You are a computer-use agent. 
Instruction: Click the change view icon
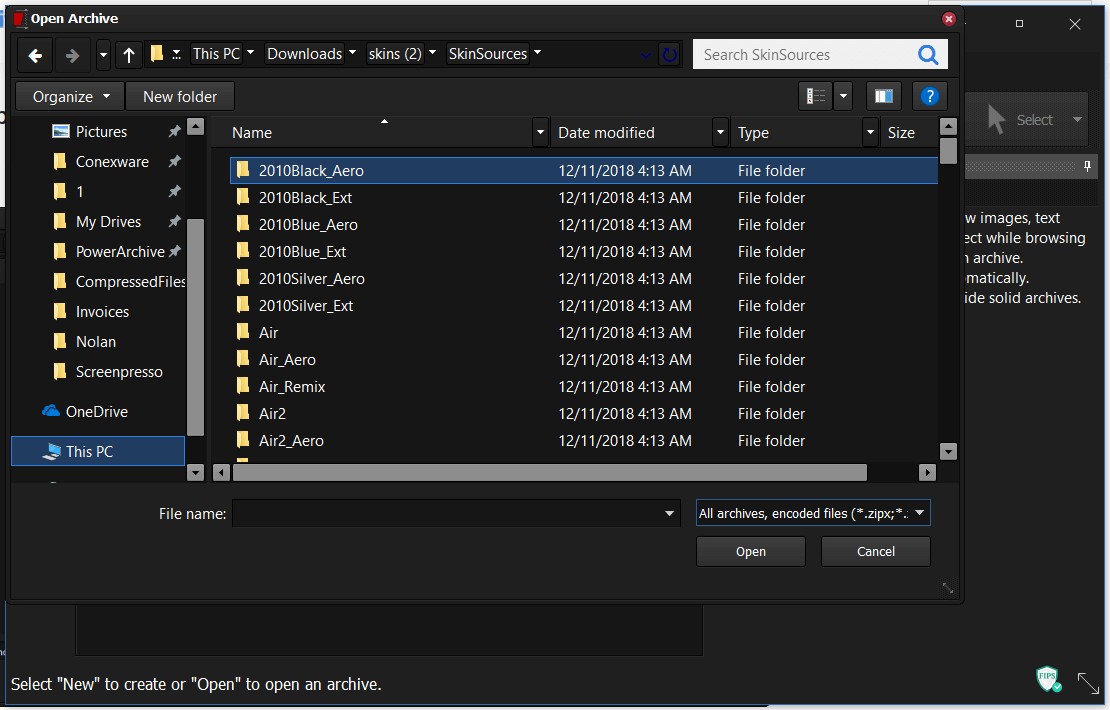(x=817, y=96)
